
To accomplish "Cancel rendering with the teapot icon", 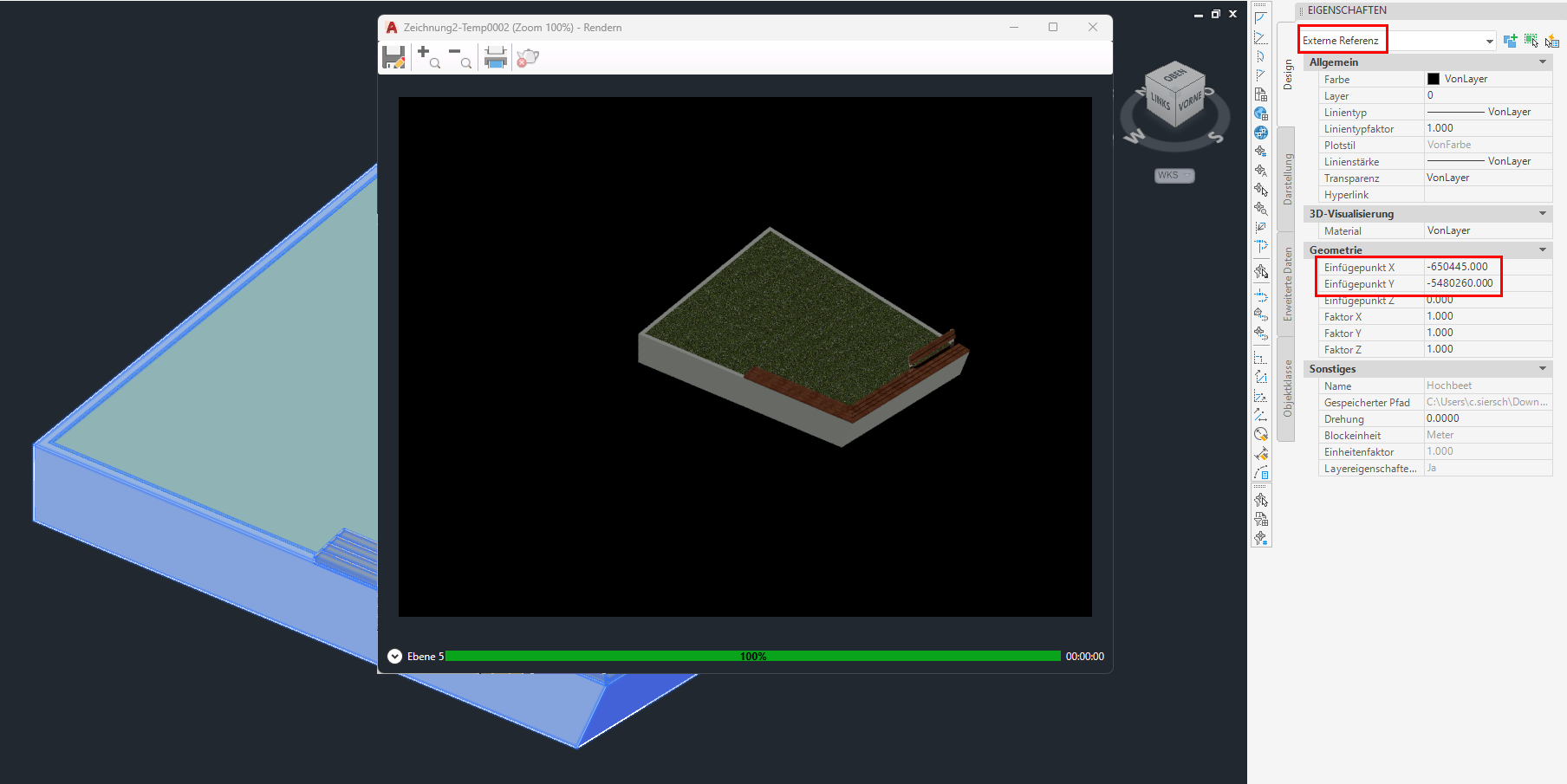I will 528,58.
